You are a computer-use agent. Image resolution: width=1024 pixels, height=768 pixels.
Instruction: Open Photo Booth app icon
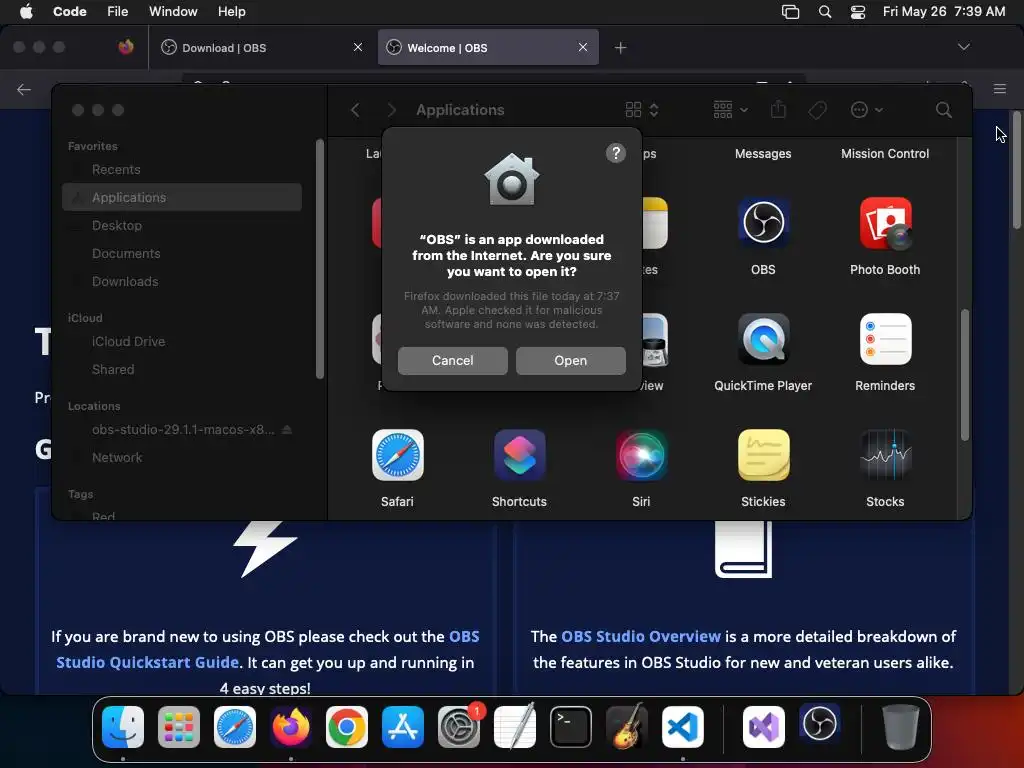pyautogui.click(x=885, y=223)
